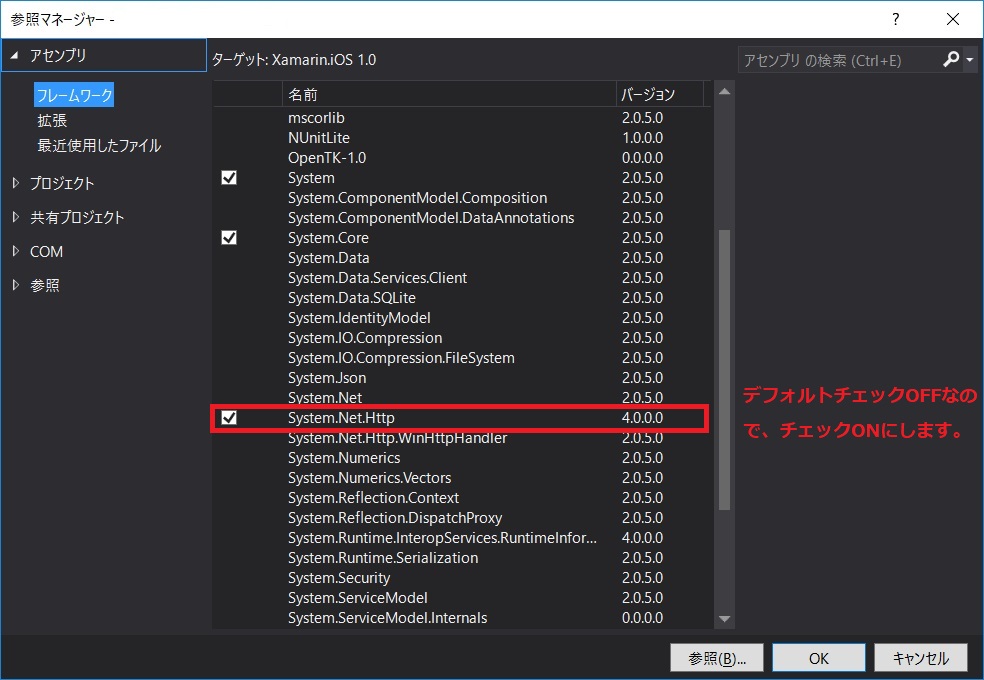
Task: Close the 参照マネージャー dialog
Action: 953,19
